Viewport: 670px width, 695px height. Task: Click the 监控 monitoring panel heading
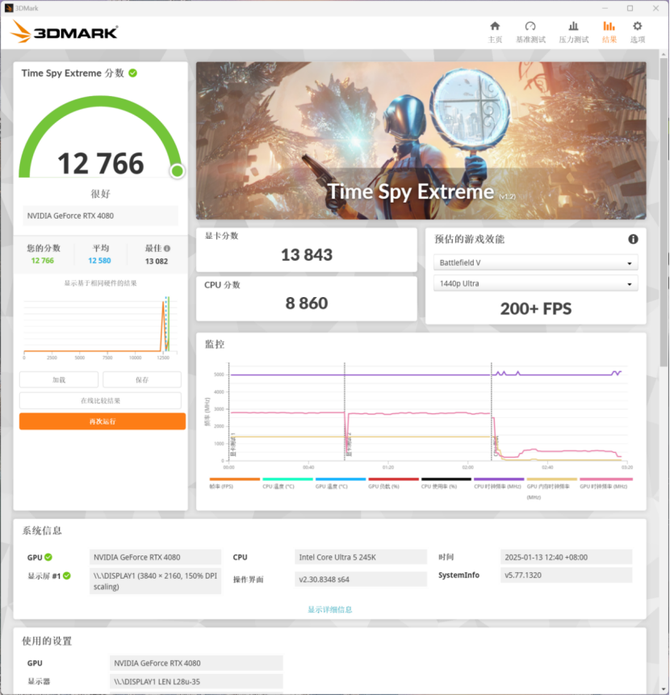[x=214, y=344]
